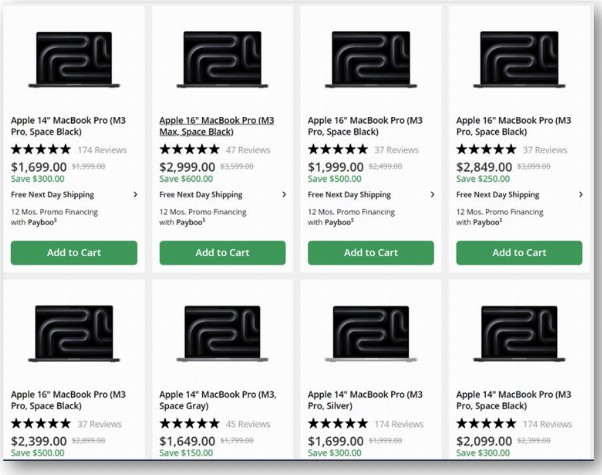The image size is (602, 475).
Task: View product image of $2,399.00 16" MacBook
Action: (74, 334)
